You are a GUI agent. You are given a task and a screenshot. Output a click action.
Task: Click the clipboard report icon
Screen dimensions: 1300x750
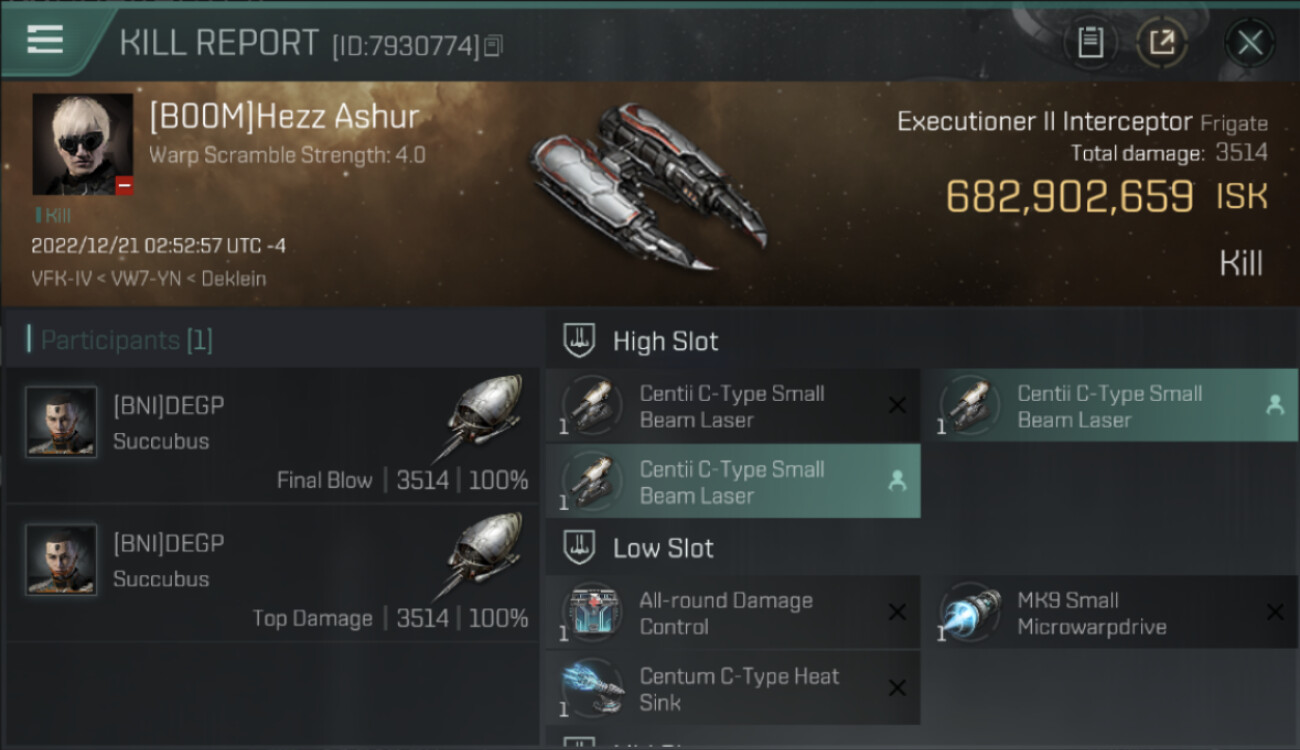coord(1091,42)
